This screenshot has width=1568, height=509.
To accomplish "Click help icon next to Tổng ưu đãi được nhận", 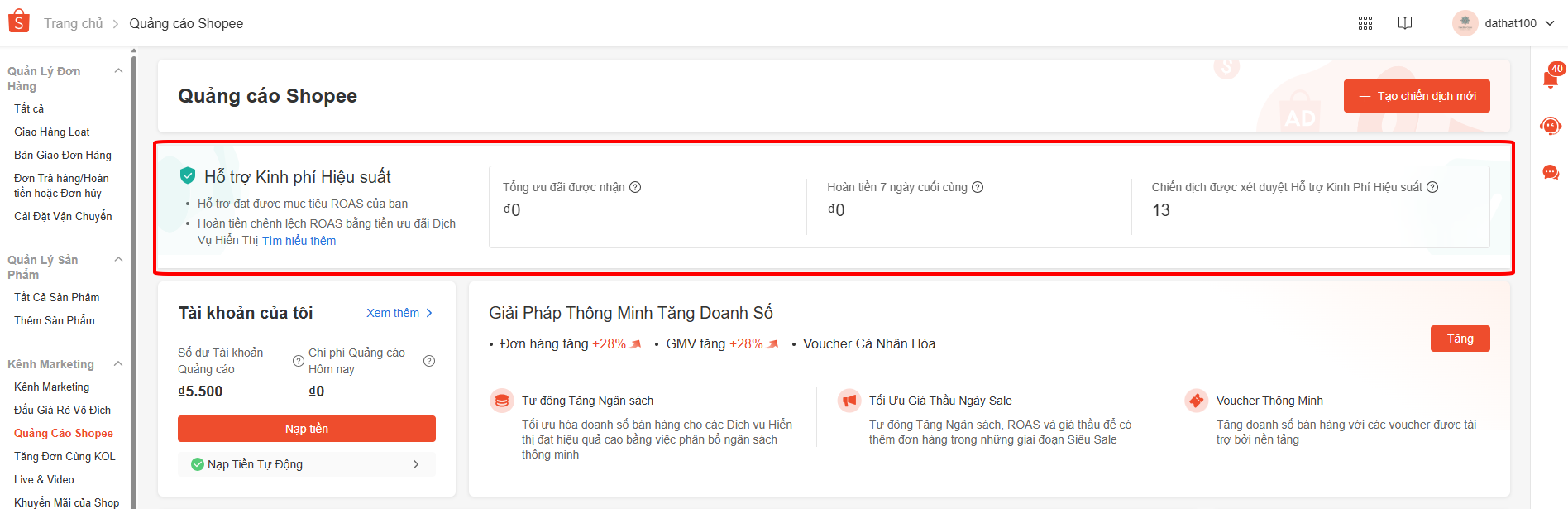I will (635, 187).
